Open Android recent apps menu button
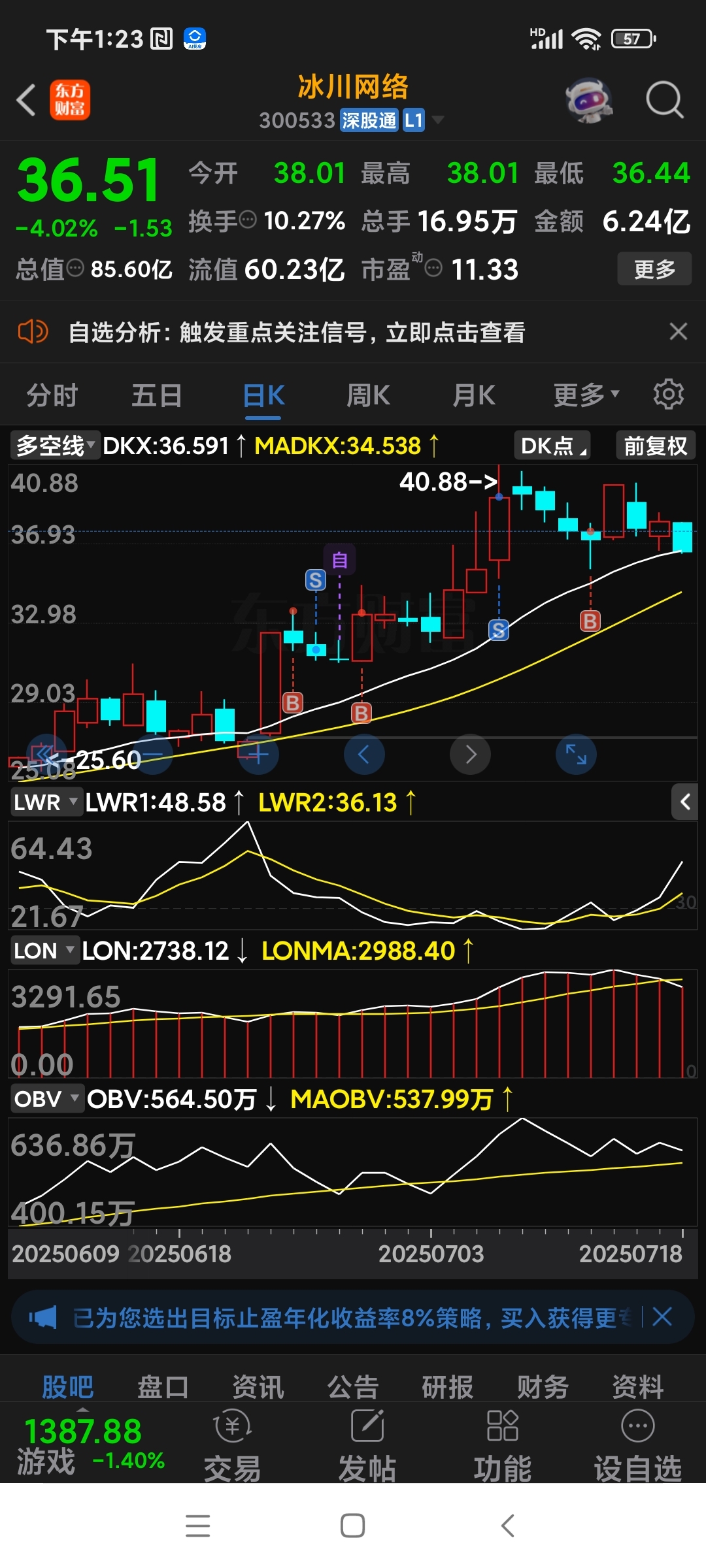Screen dimensions: 706x1568 click(x=197, y=1526)
